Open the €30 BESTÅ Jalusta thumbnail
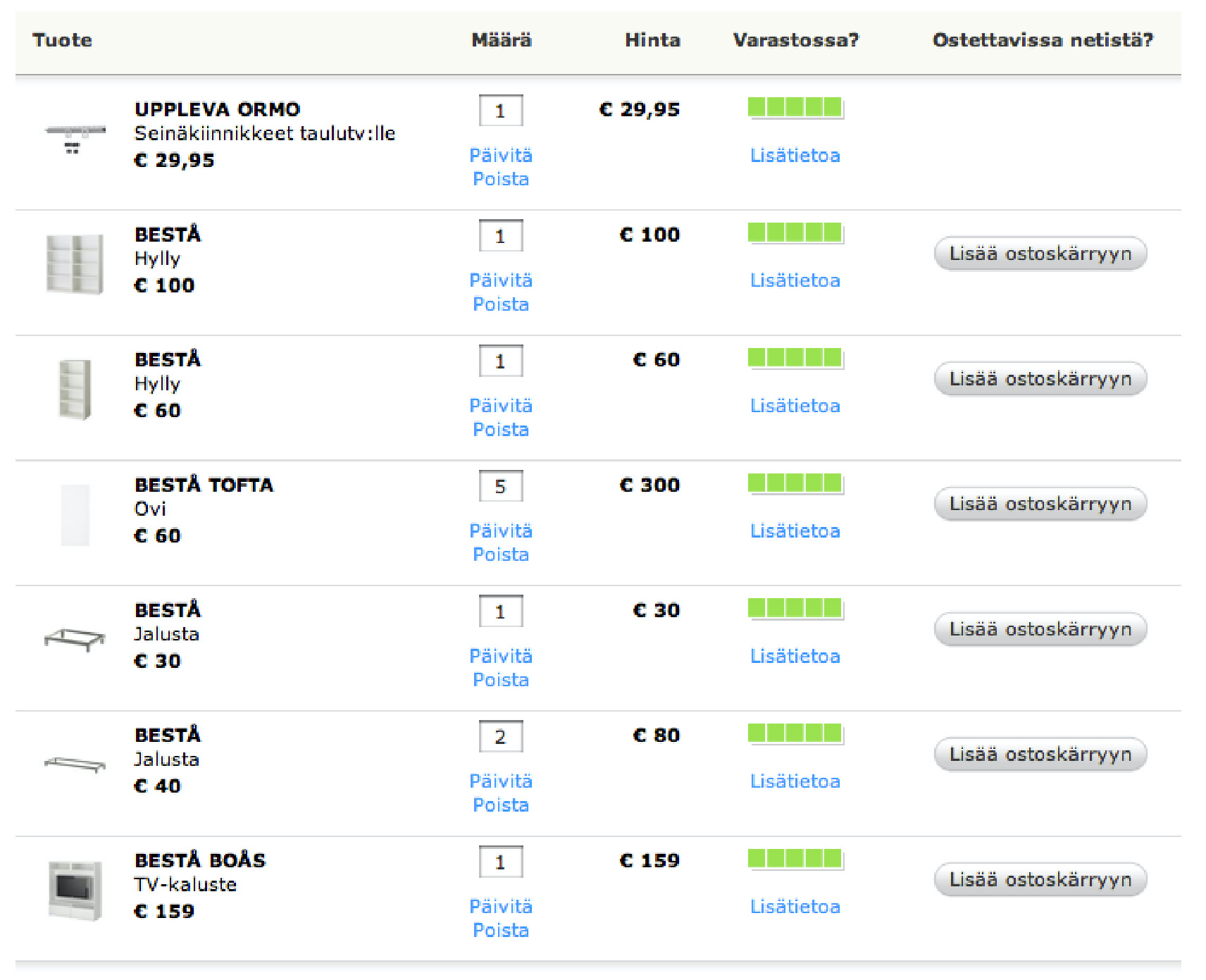 coord(75,640)
